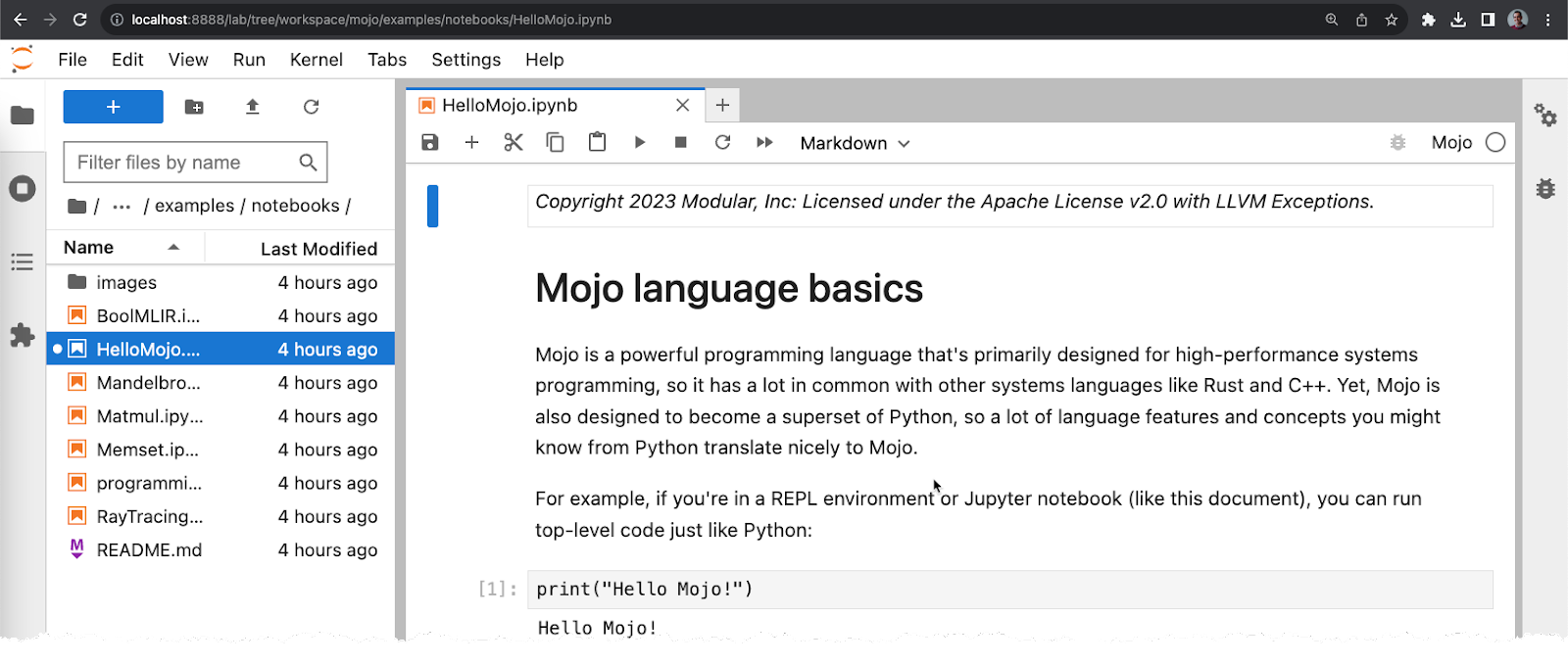Open the File menu
1568x665 pixels.
tap(73, 60)
